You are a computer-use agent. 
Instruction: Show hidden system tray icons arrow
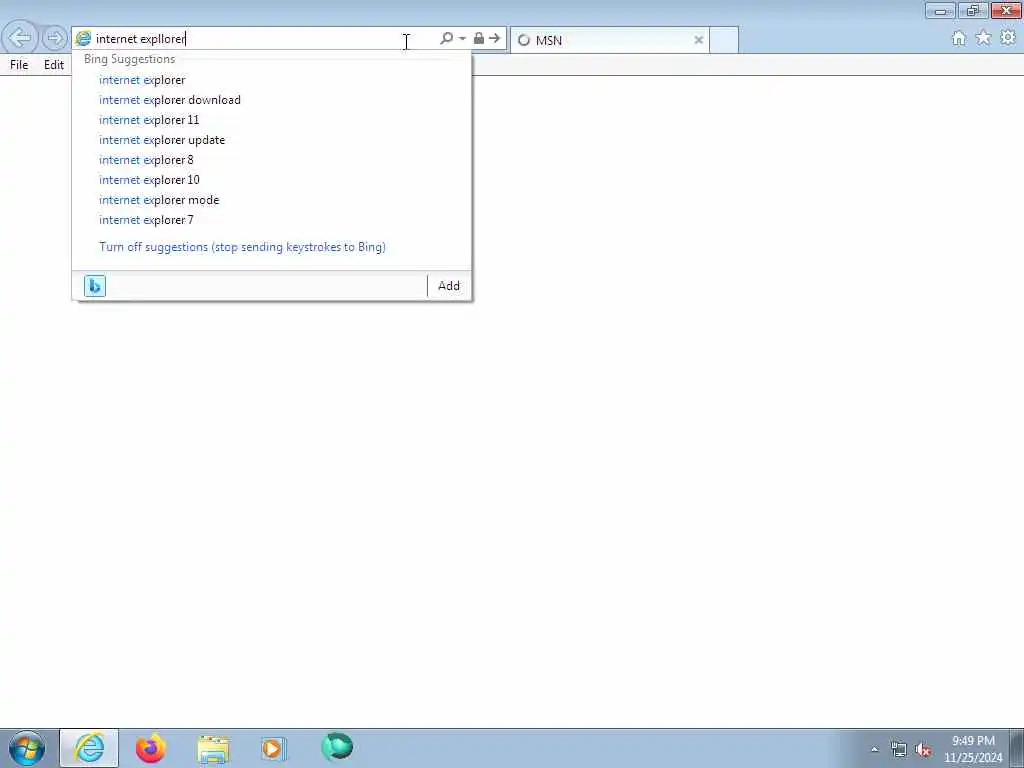pos(874,750)
